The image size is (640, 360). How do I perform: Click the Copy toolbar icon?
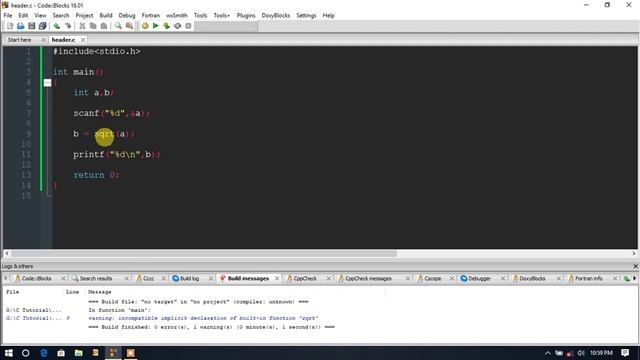tap(93, 26)
